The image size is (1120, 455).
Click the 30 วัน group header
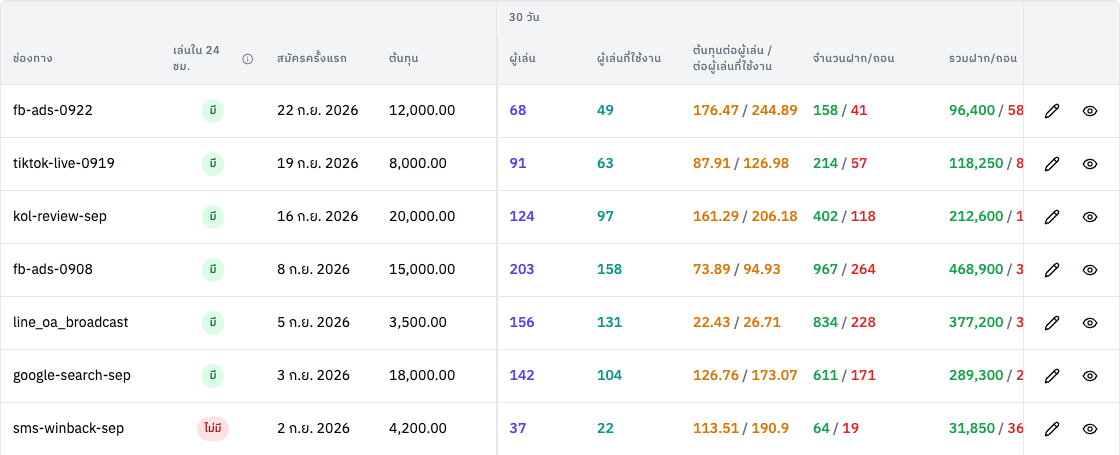(x=524, y=18)
